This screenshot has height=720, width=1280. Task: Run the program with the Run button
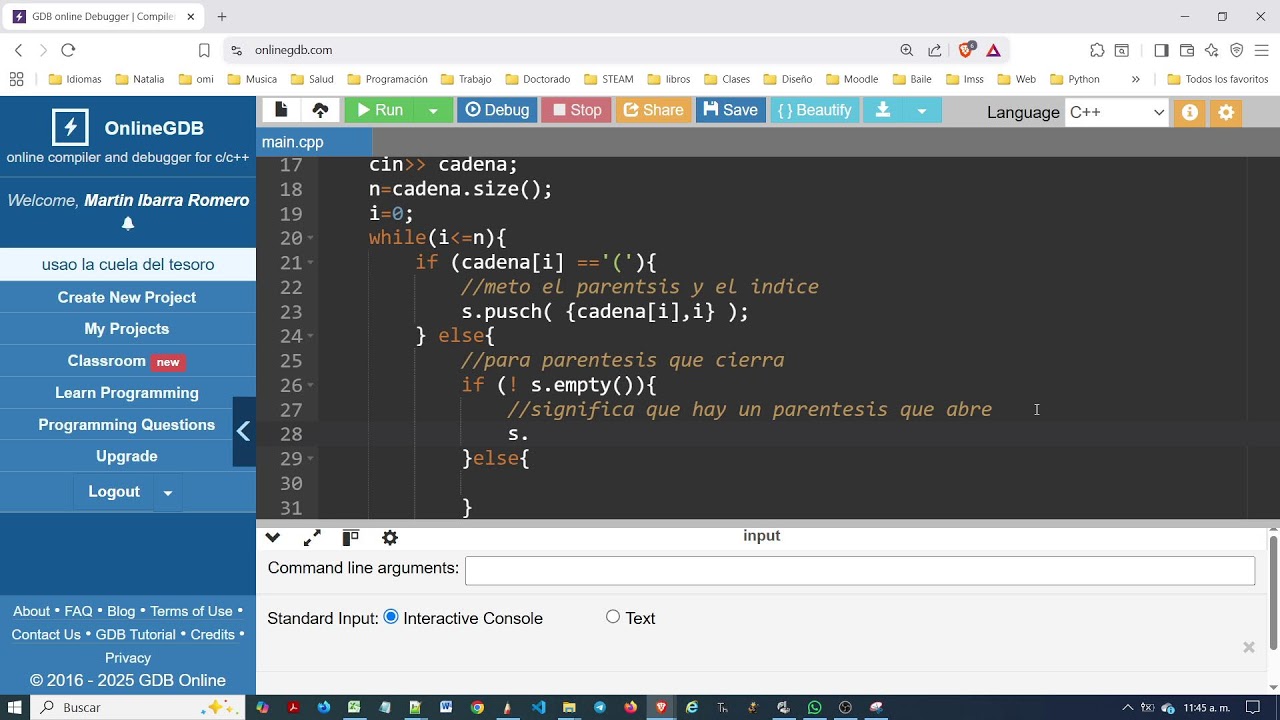[x=380, y=110]
